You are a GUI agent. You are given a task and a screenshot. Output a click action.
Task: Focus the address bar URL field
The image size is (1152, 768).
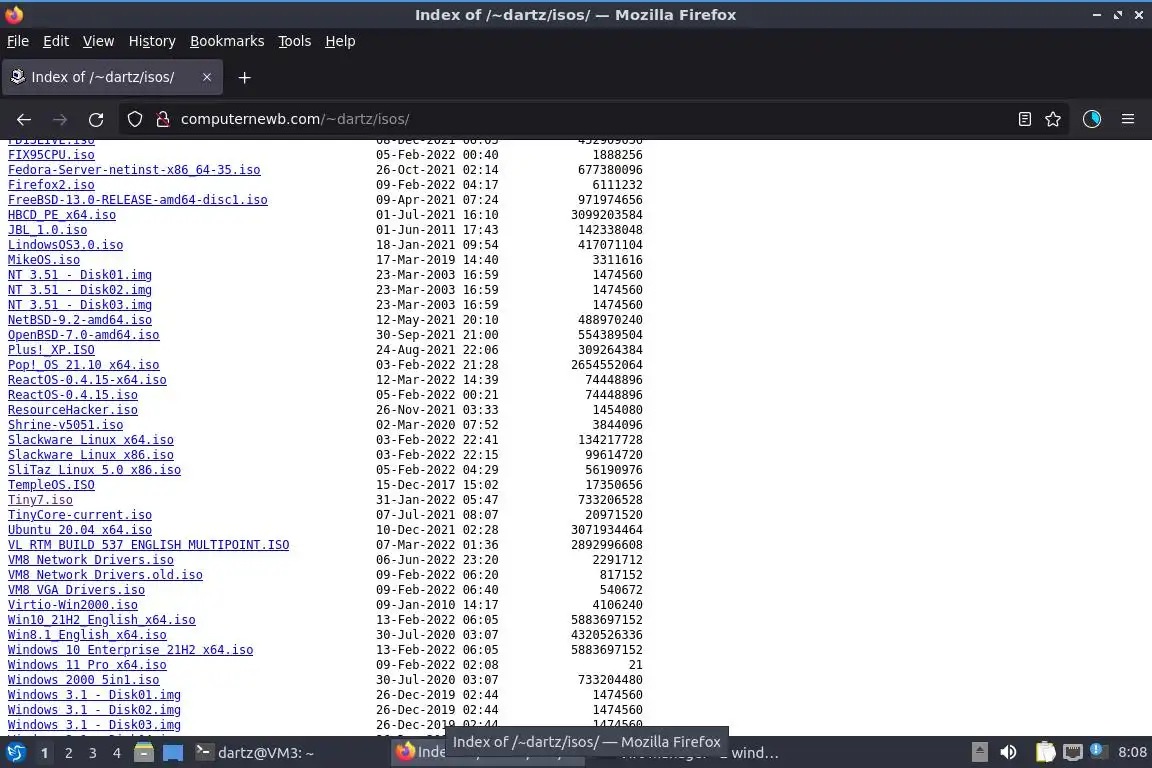point(588,119)
